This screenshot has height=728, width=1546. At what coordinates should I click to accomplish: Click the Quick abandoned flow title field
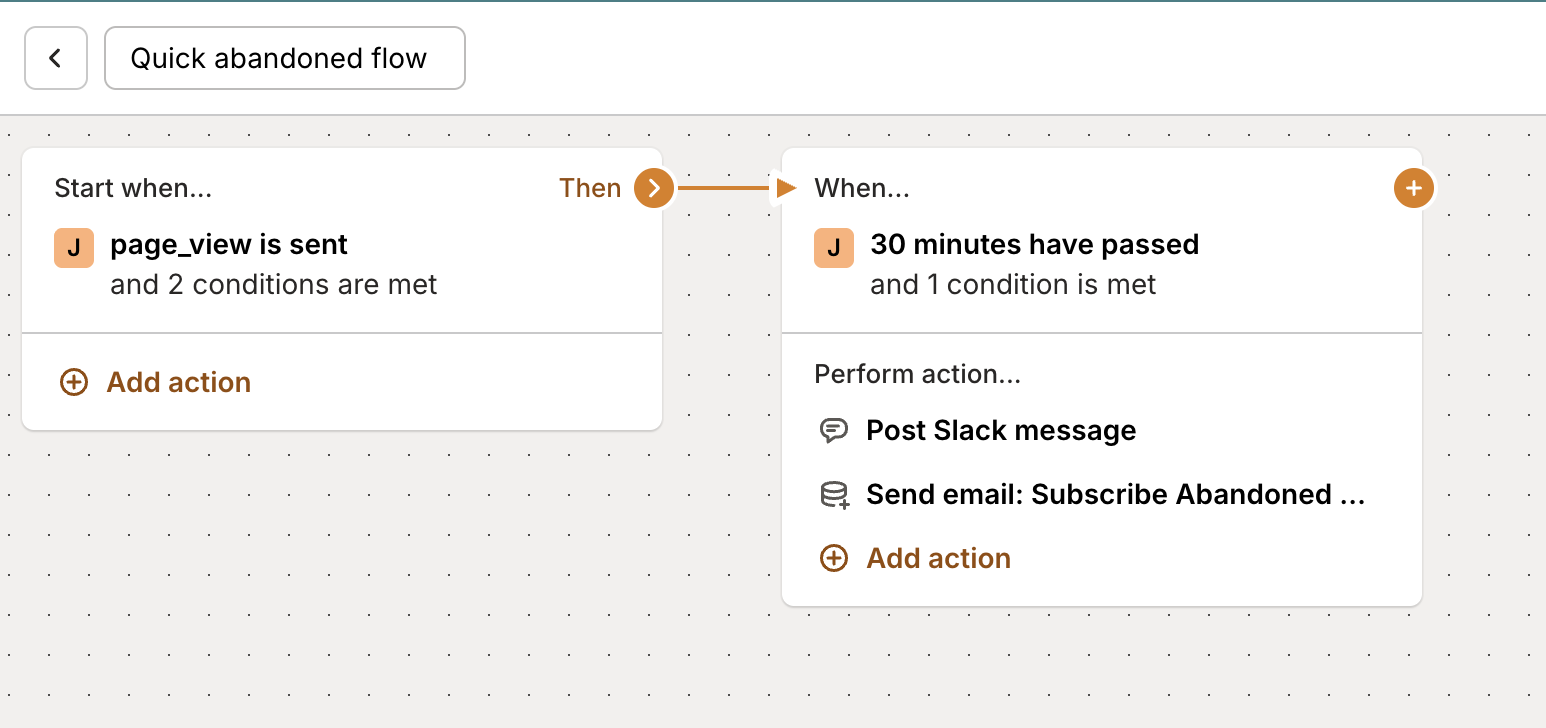284,58
